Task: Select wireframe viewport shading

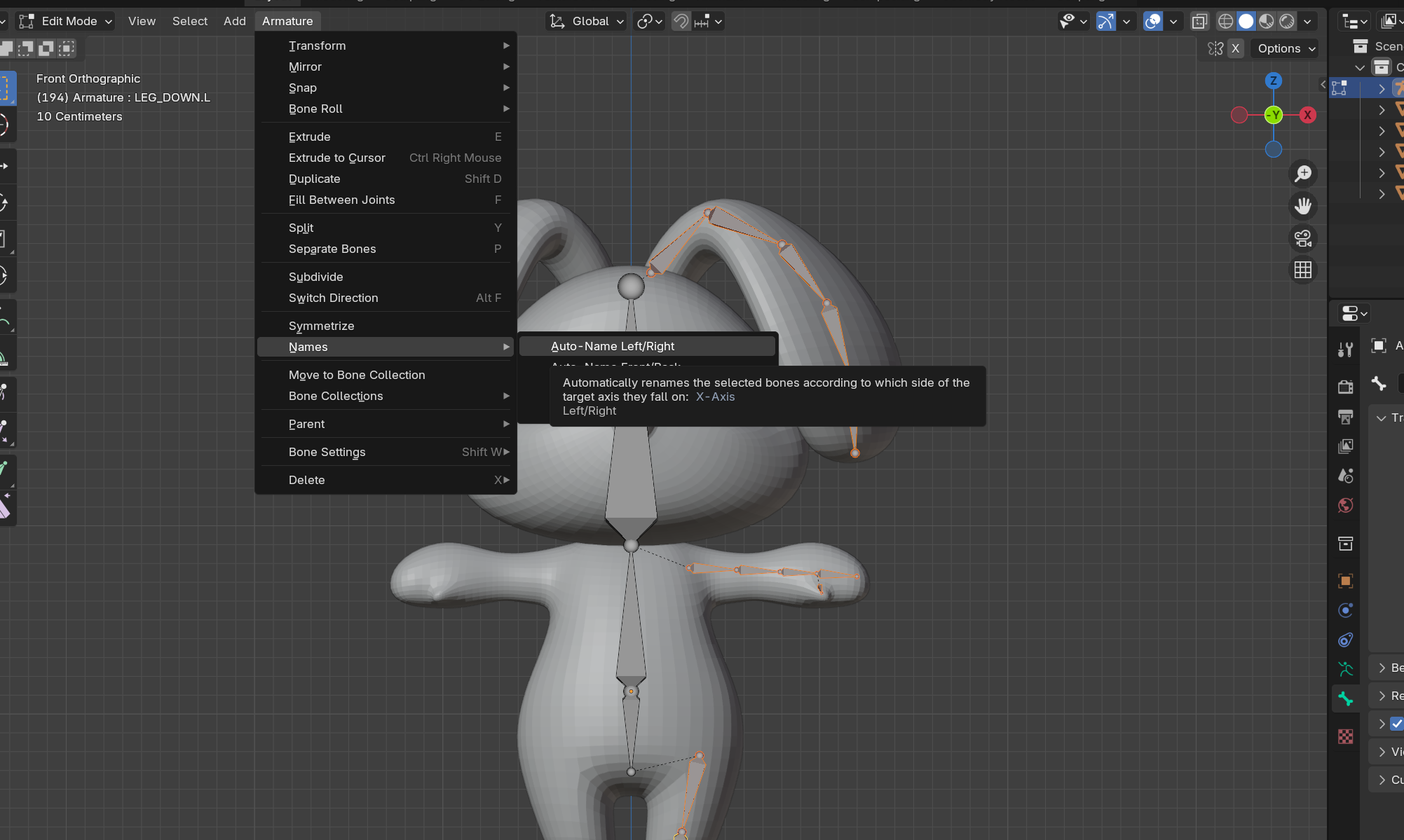Action: [x=1225, y=21]
